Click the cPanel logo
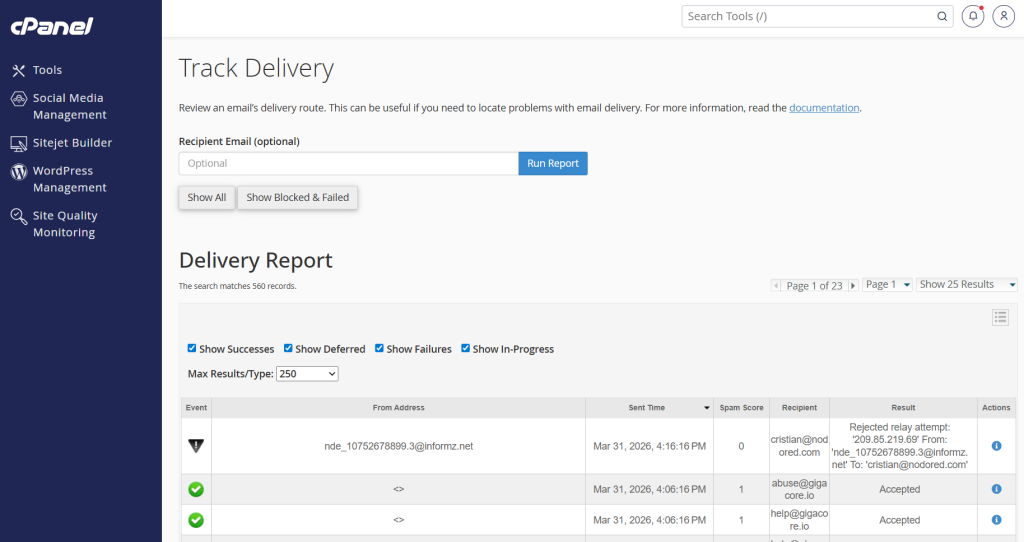Screen dimensions: 1024x542 (x=52, y=26)
